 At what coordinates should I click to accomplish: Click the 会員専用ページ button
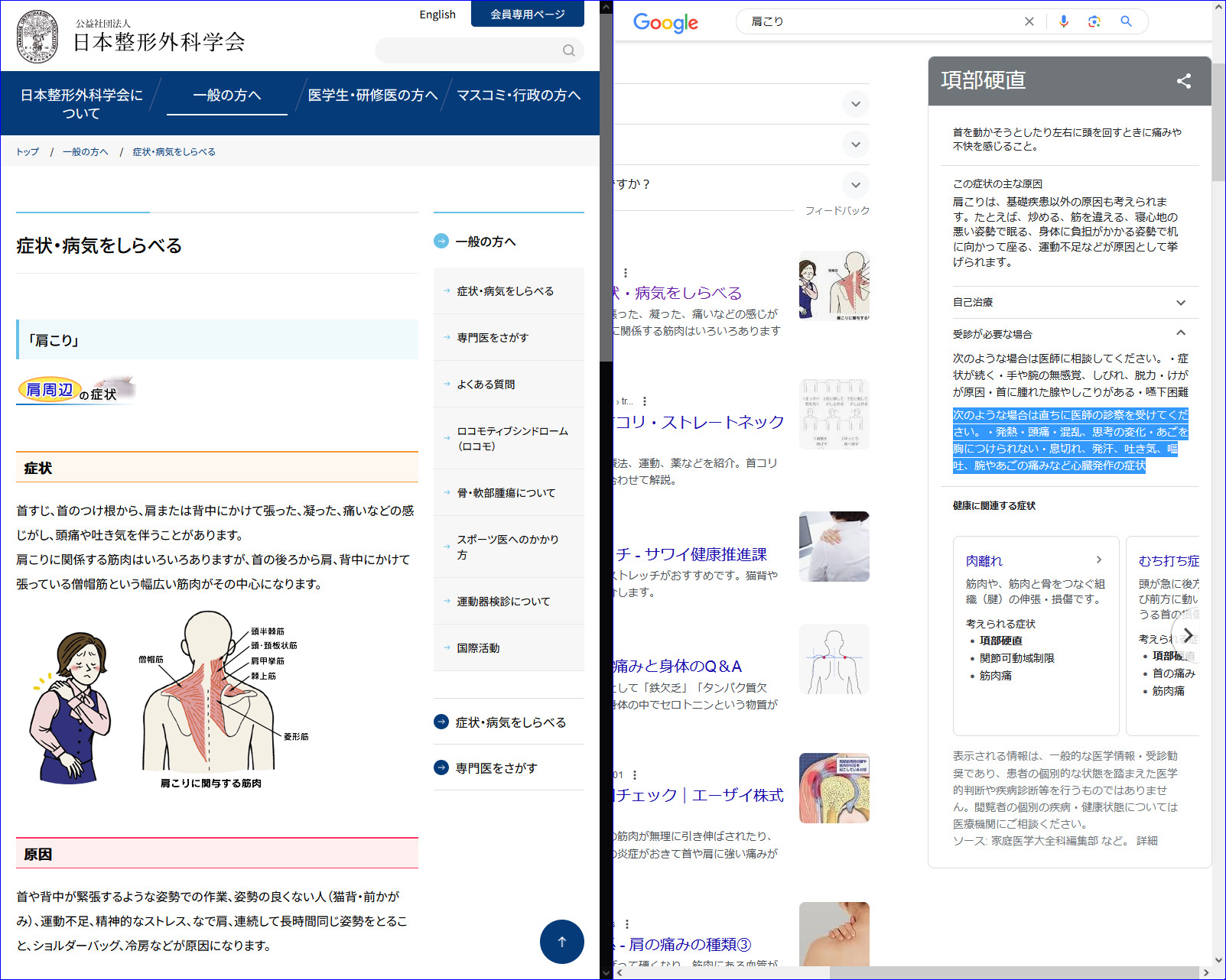click(527, 14)
